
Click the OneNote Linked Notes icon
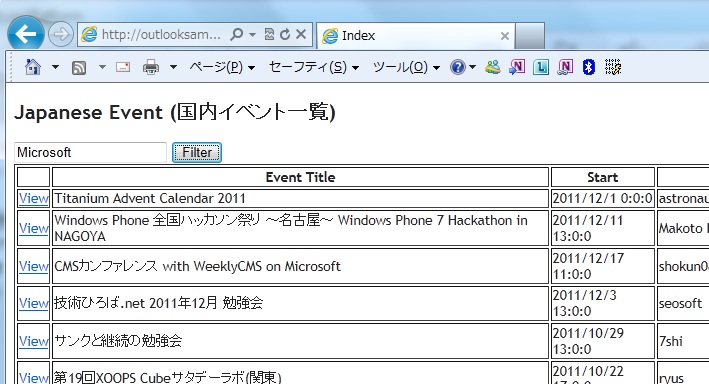[x=565, y=67]
